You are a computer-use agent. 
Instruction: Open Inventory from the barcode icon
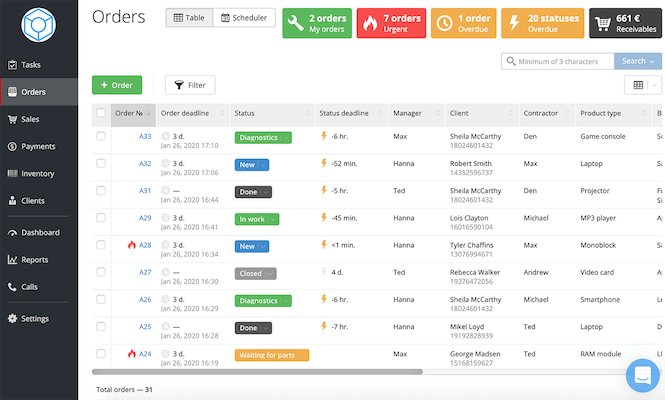coord(13,173)
